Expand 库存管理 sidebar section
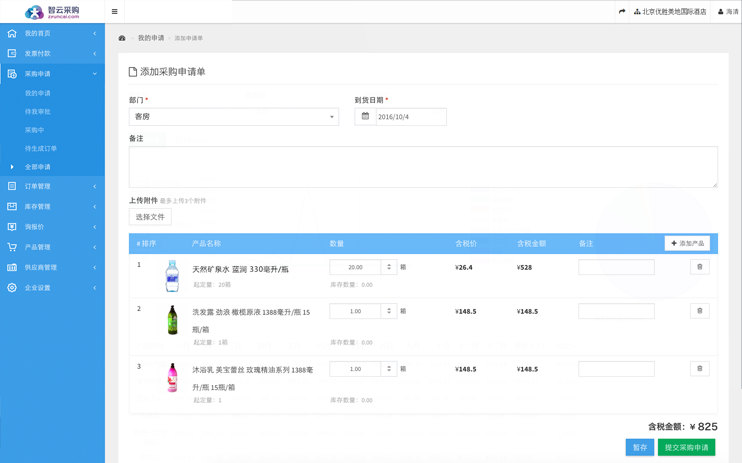Screen dimensions: 742x463 pos(52,207)
